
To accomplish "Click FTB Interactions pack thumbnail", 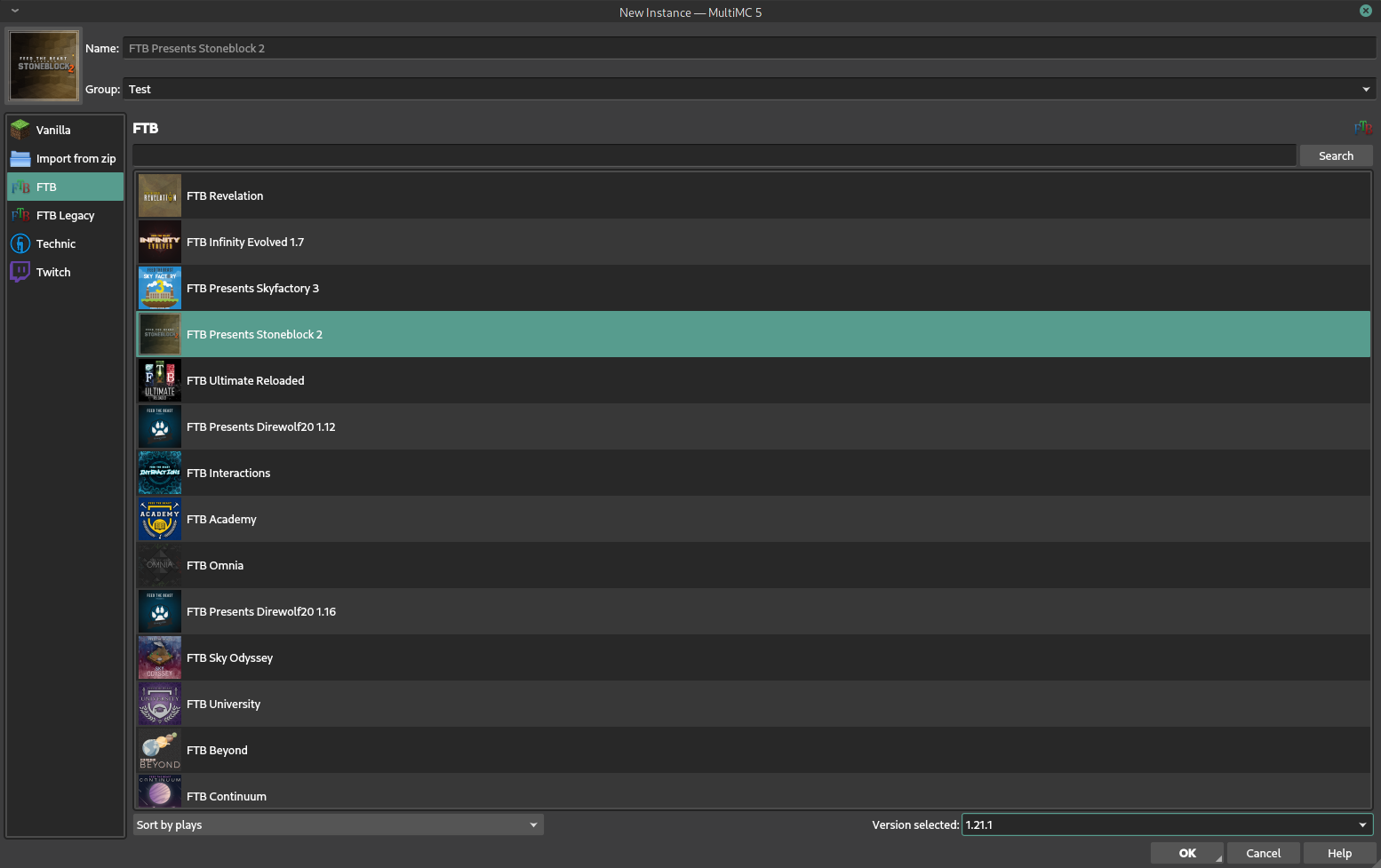I will click(160, 473).
